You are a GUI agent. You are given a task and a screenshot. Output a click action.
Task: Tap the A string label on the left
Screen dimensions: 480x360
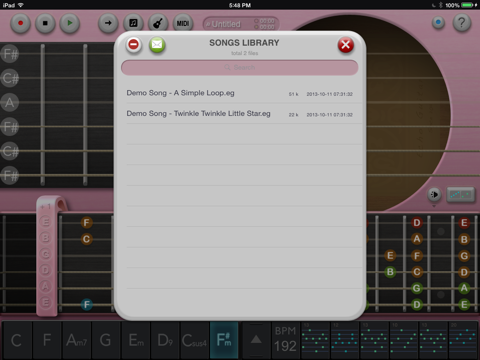pyautogui.click(x=10, y=102)
